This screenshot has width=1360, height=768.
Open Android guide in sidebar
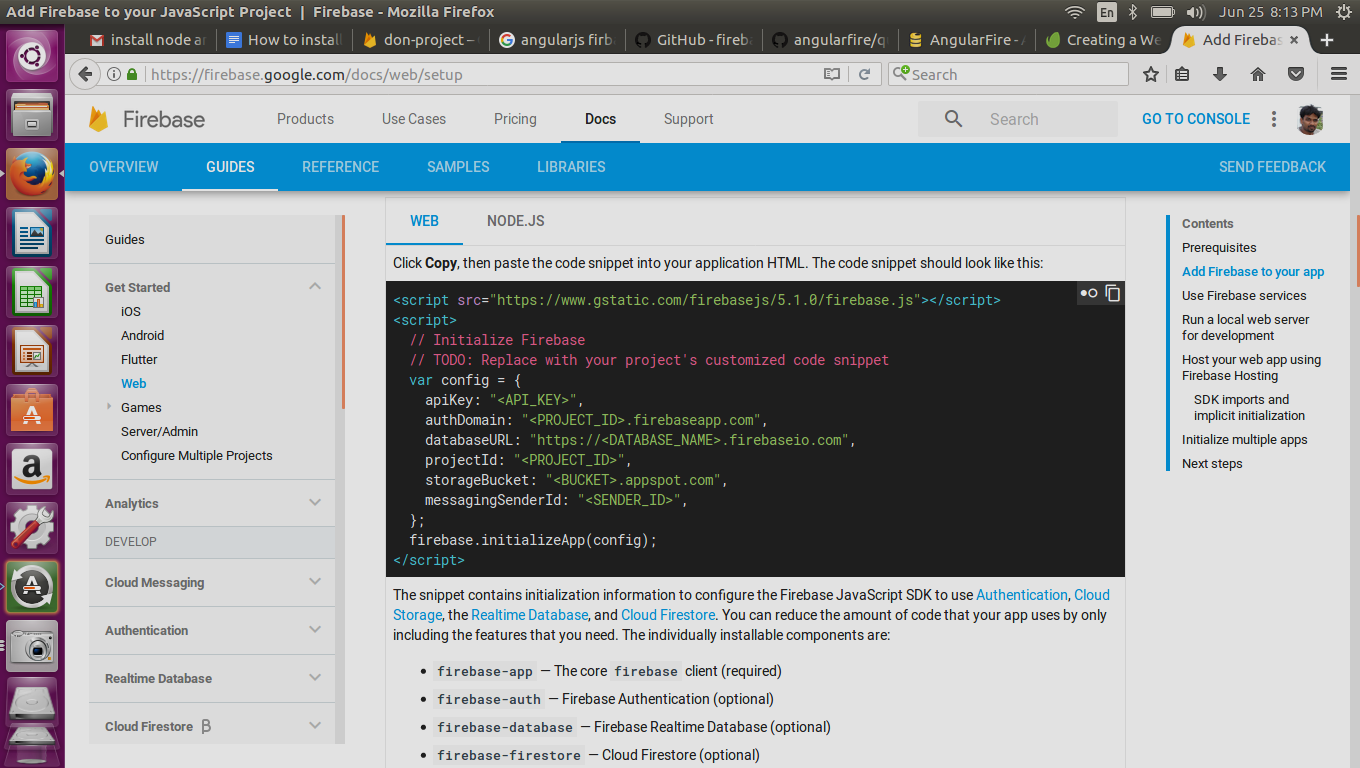click(143, 336)
